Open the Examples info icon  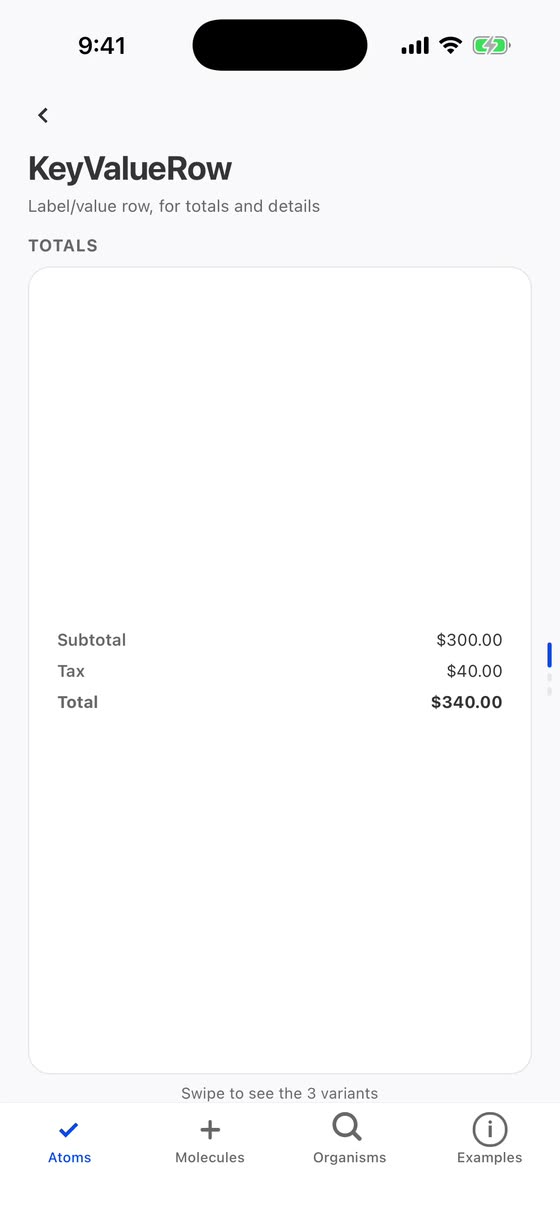(x=490, y=1130)
